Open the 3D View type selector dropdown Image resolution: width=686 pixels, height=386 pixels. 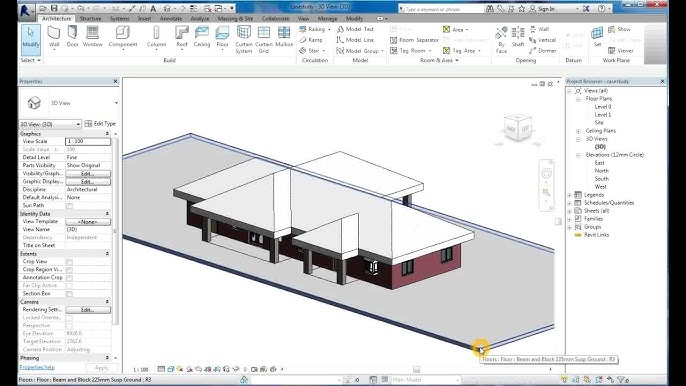tap(50, 124)
